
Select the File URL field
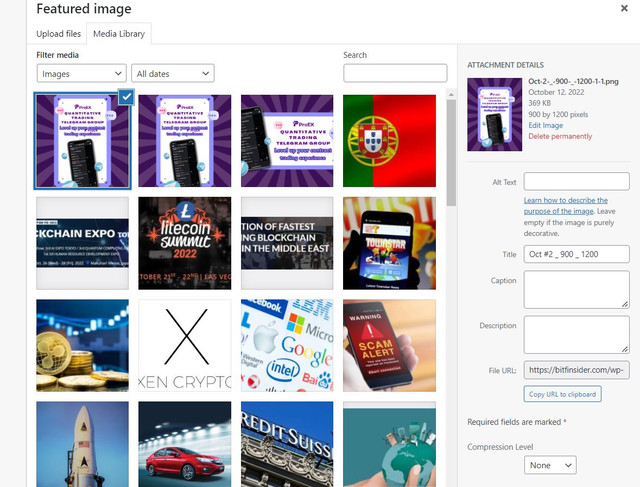(x=576, y=370)
